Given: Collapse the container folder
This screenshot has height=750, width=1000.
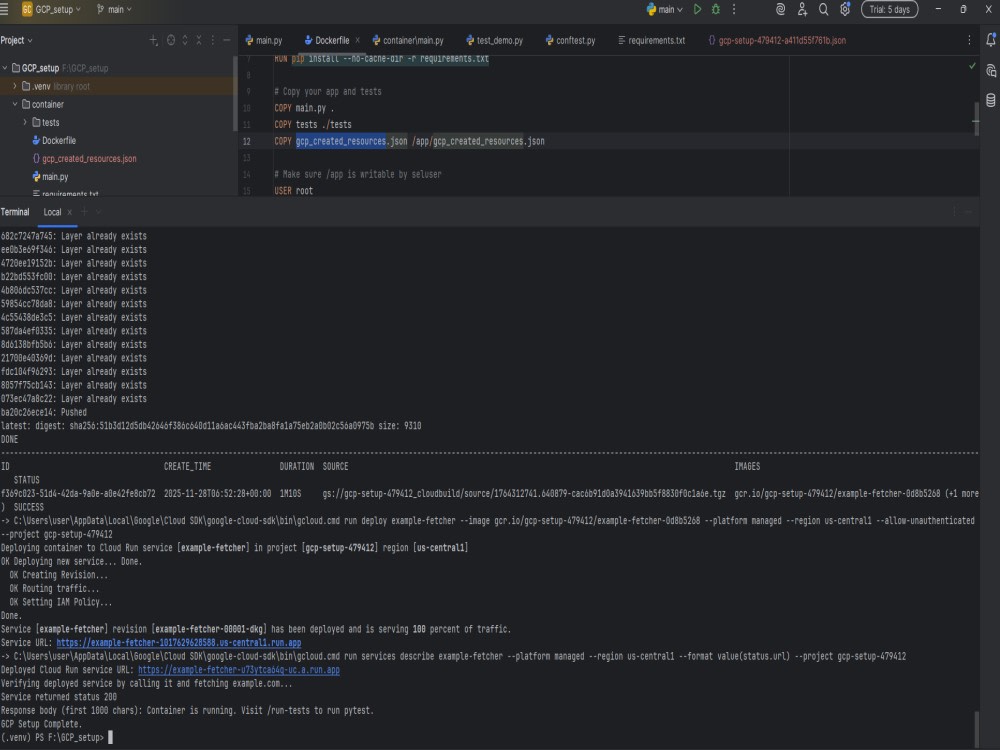Looking at the screenshot, I should [x=15, y=105].
